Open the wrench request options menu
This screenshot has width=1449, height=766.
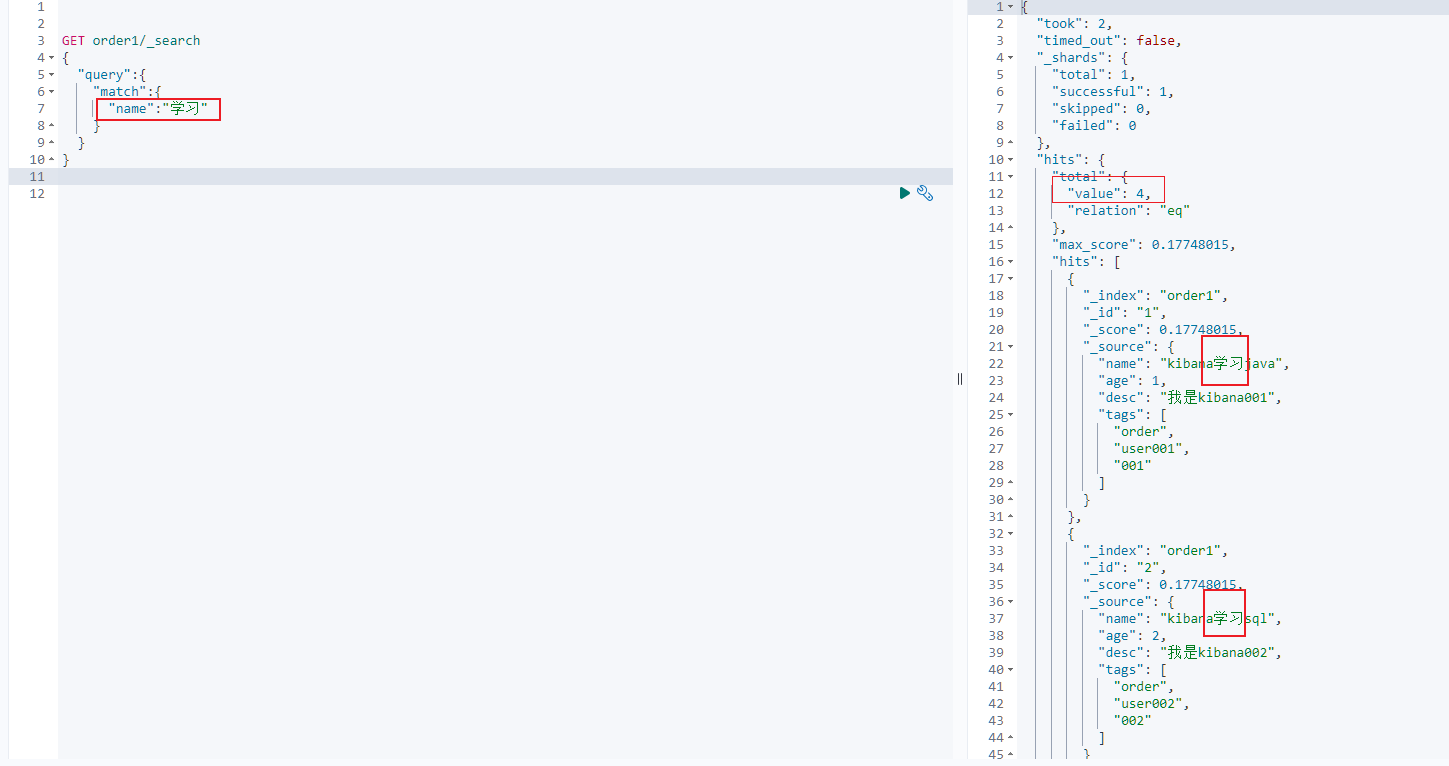point(925,193)
